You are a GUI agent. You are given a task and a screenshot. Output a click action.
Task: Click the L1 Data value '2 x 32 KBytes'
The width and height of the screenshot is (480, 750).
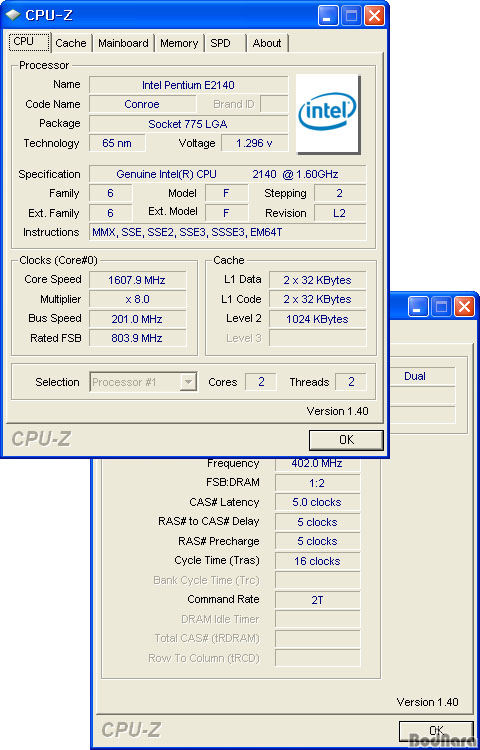click(x=317, y=280)
